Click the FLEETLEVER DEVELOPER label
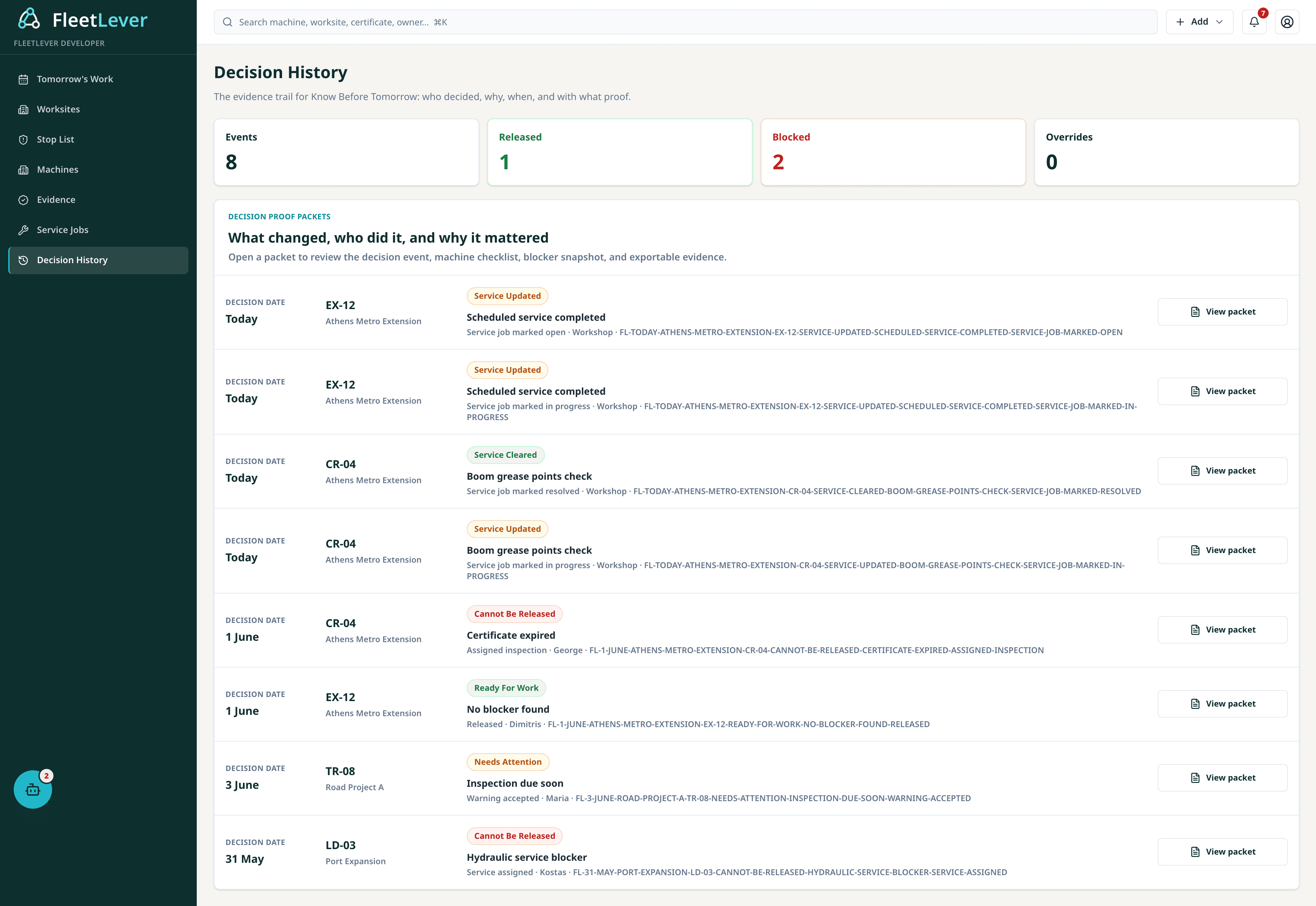Image resolution: width=1316 pixels, height=906 pixels. [59, 43]
